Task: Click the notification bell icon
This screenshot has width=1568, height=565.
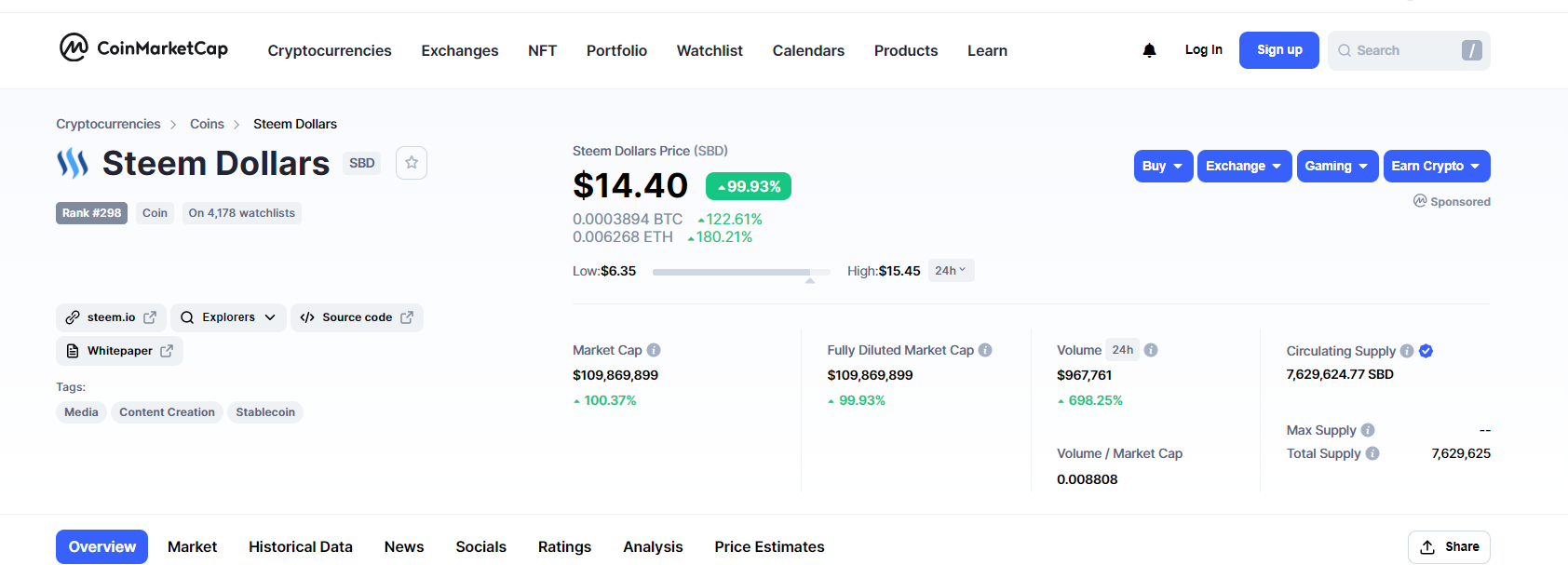Action: (1149, 50)
